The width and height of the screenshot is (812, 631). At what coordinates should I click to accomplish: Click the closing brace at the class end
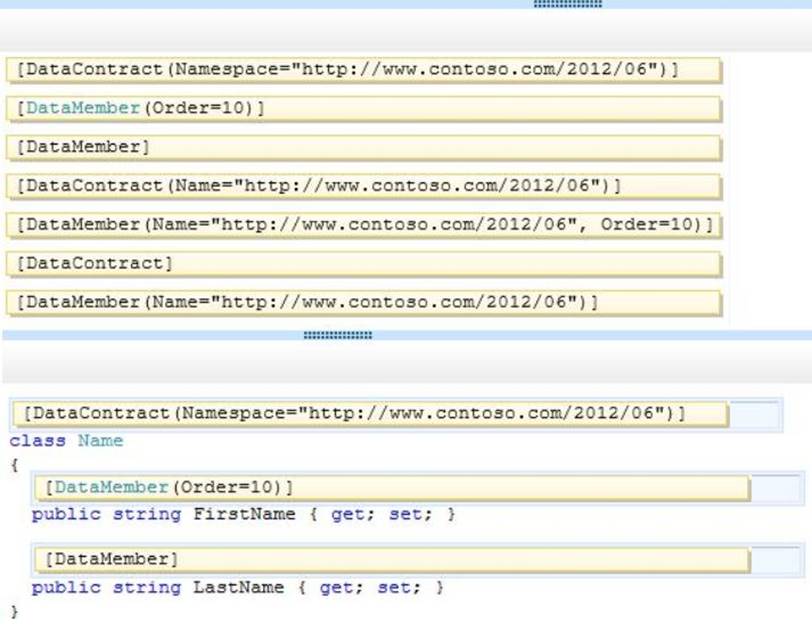(x=14, y=609)
